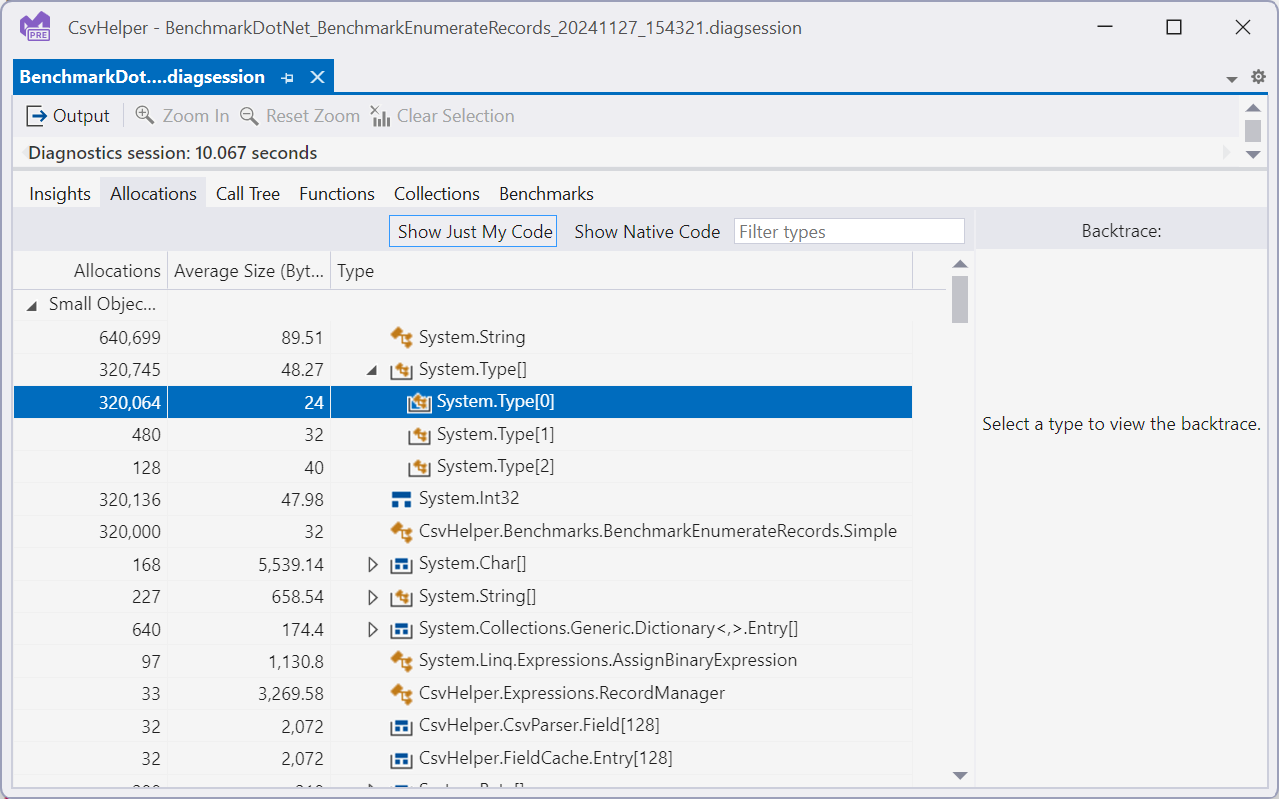Click the allocations list scroll up arrow
Viewport: 1279px width, 799px height.
coord(960,264)
